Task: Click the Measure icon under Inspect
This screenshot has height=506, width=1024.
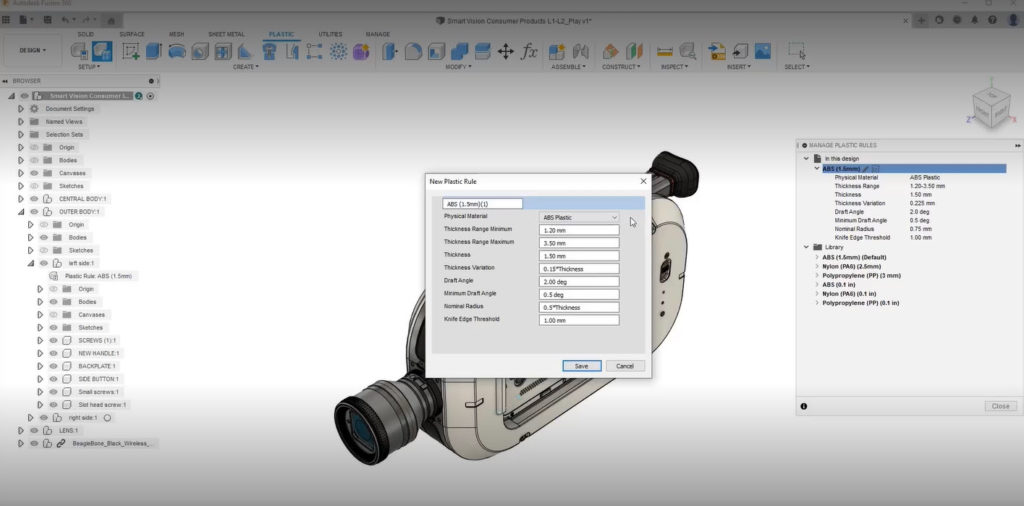Action: click(664, 51)
